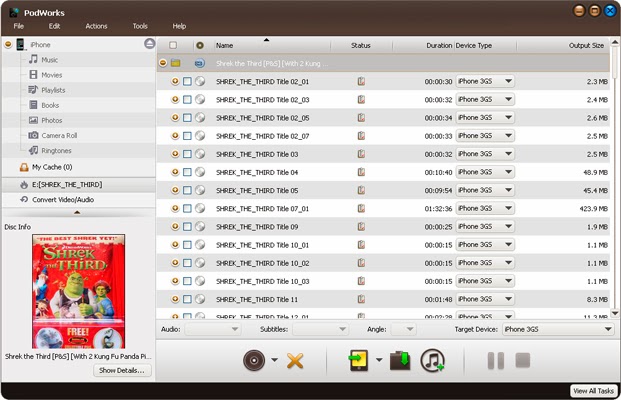The height and width of the screenshot is (400, 621).
Task: Check the box for Title 02_07
Action: click(187, 136)
